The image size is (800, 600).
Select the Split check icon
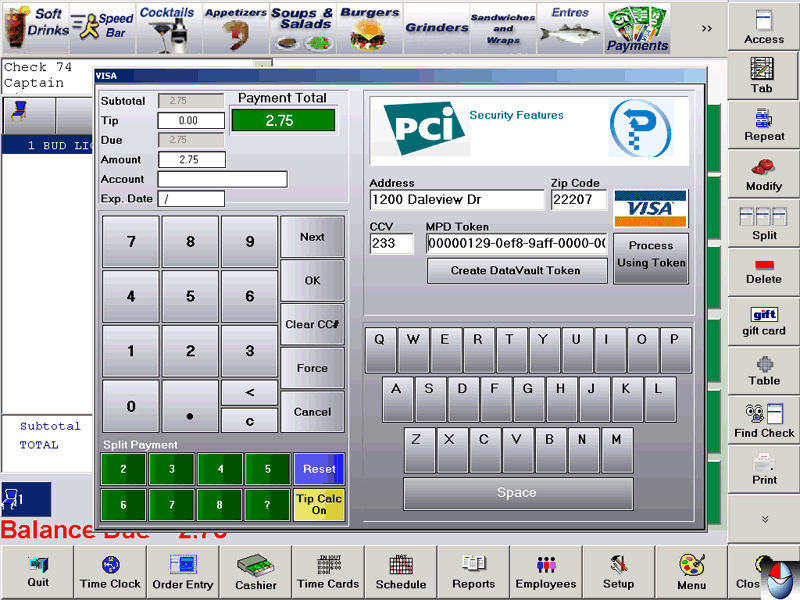pyautogui.click(x=763, y=222)
